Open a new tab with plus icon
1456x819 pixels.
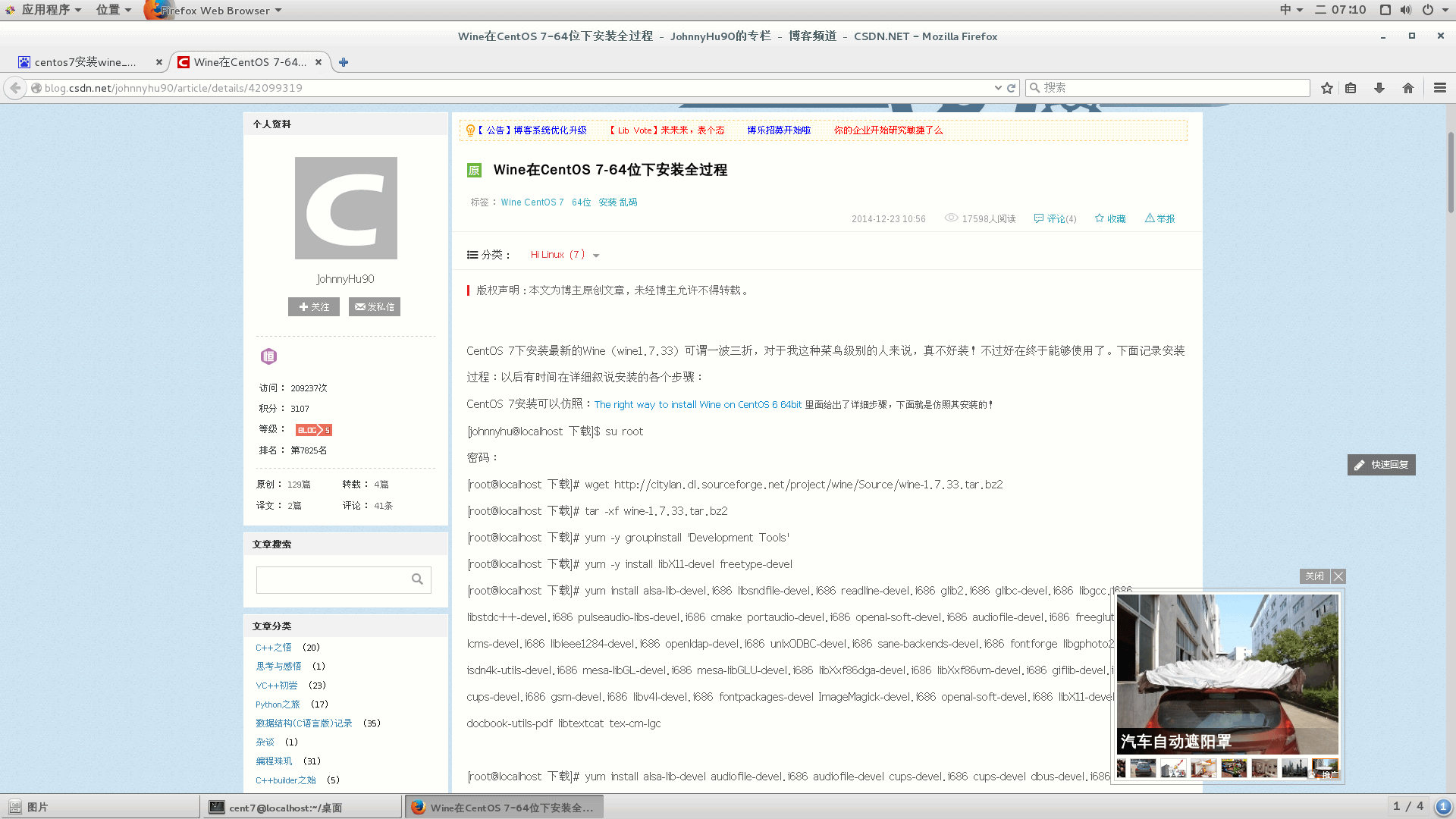coord(344,62)
